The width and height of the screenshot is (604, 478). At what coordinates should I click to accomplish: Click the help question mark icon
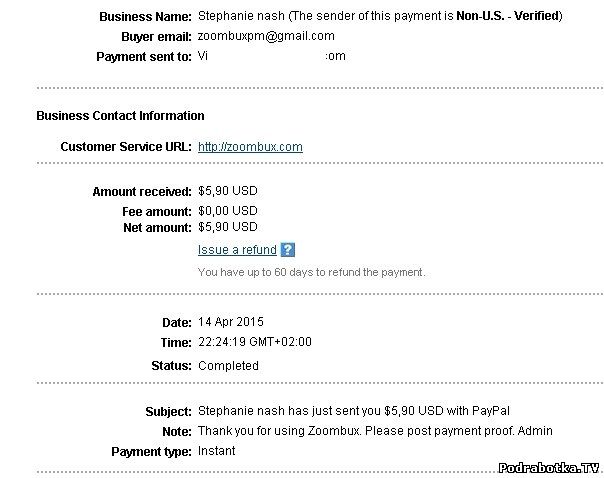click(x=288, y=250)
